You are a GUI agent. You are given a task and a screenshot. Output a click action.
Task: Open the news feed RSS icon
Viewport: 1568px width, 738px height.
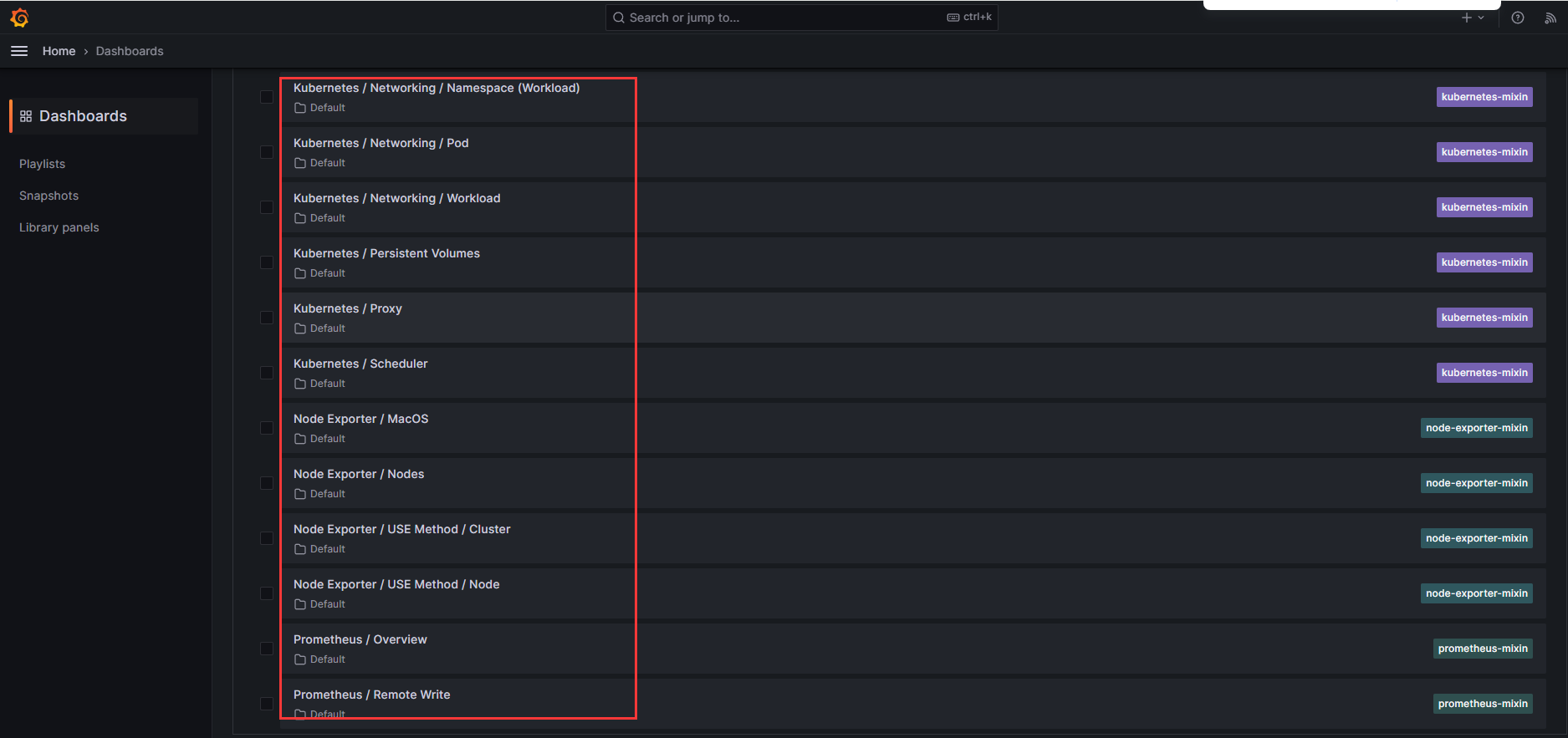tap(1550, 18)
